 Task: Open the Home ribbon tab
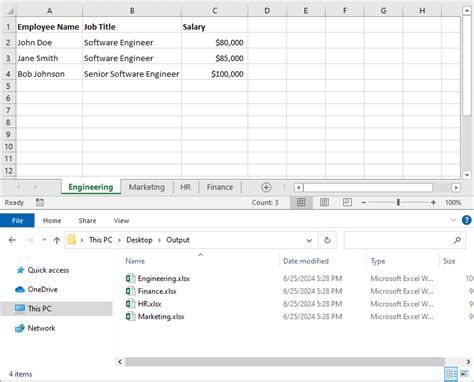(x=52, y=221)
